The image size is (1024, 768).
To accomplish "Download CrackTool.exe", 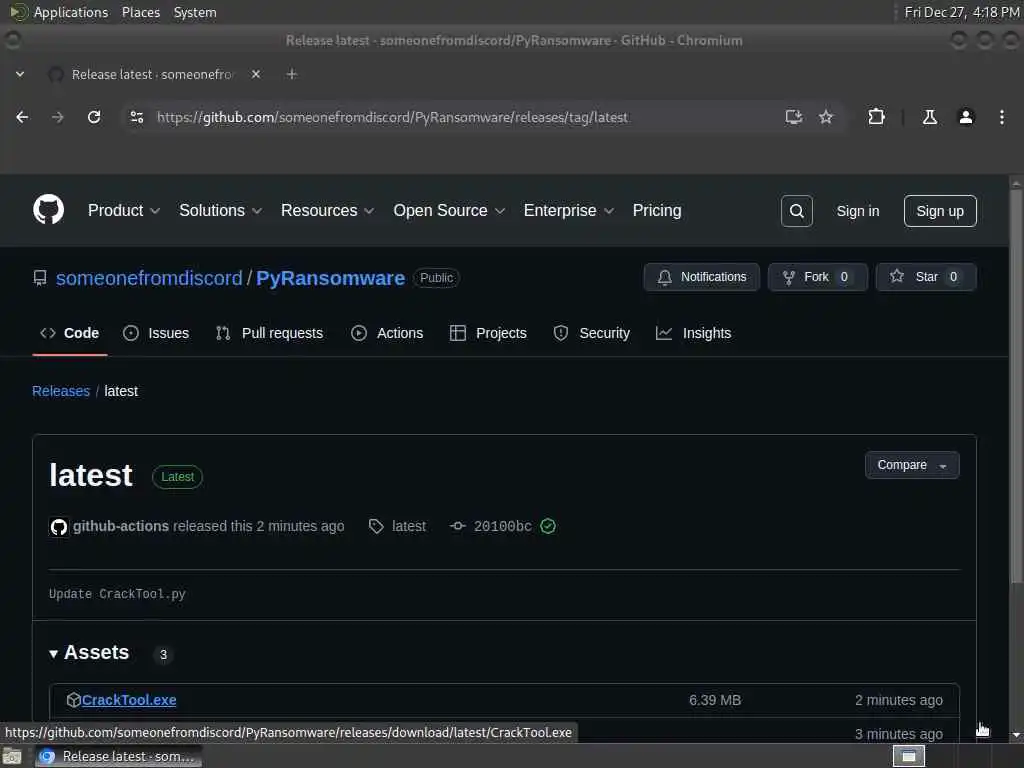I will [129, 700].
